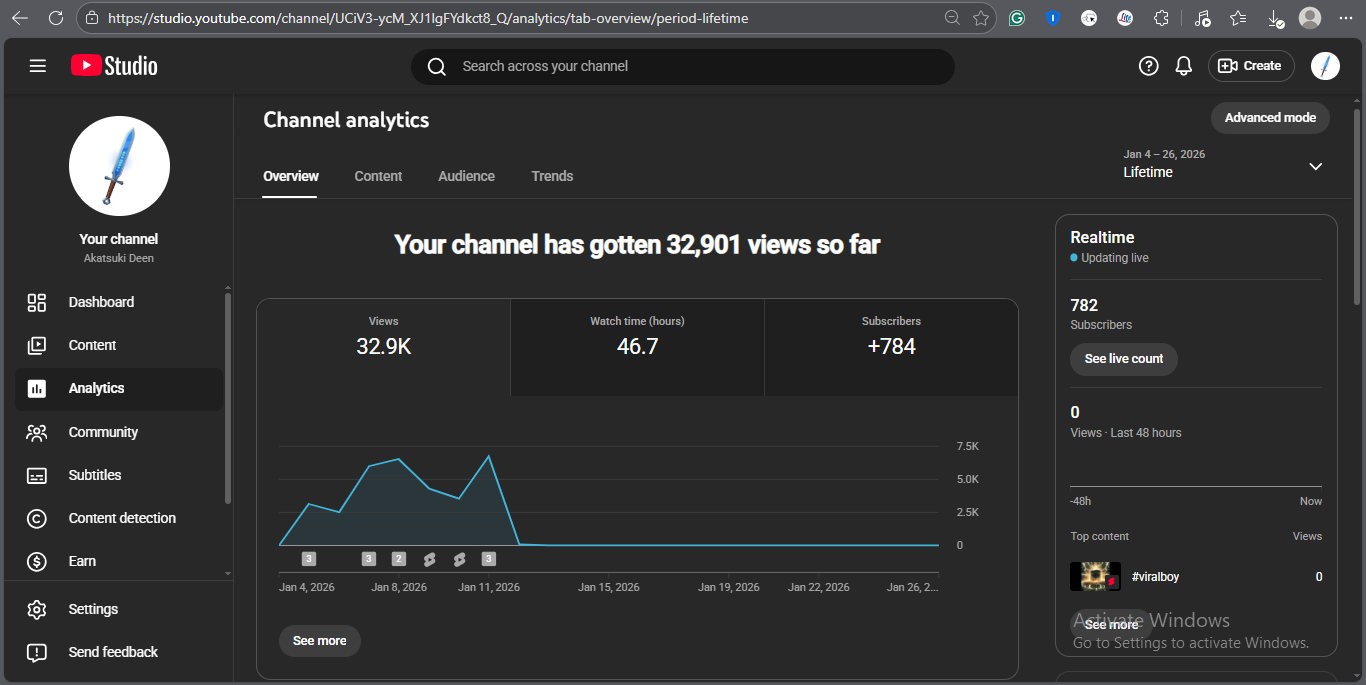The width and height of the screenshot is (1366, 685).
Task: Open the Help question mark icon
Action: [1148, 66]
